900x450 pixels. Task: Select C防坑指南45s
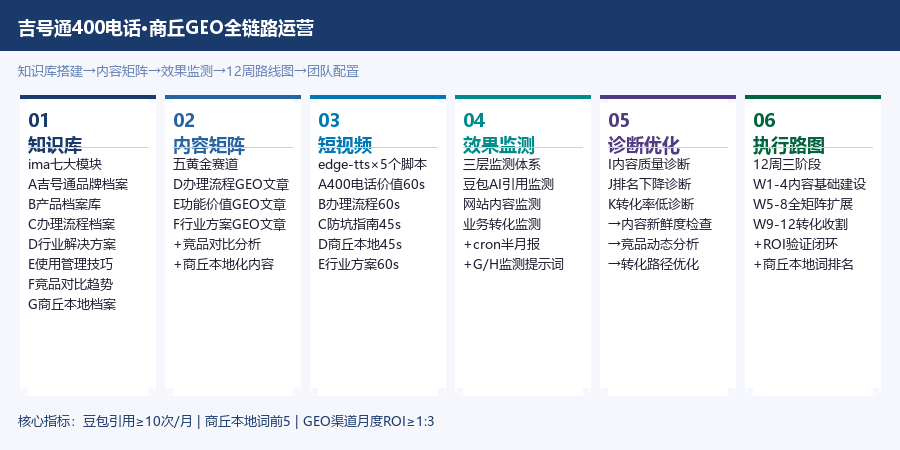(360, 224)
